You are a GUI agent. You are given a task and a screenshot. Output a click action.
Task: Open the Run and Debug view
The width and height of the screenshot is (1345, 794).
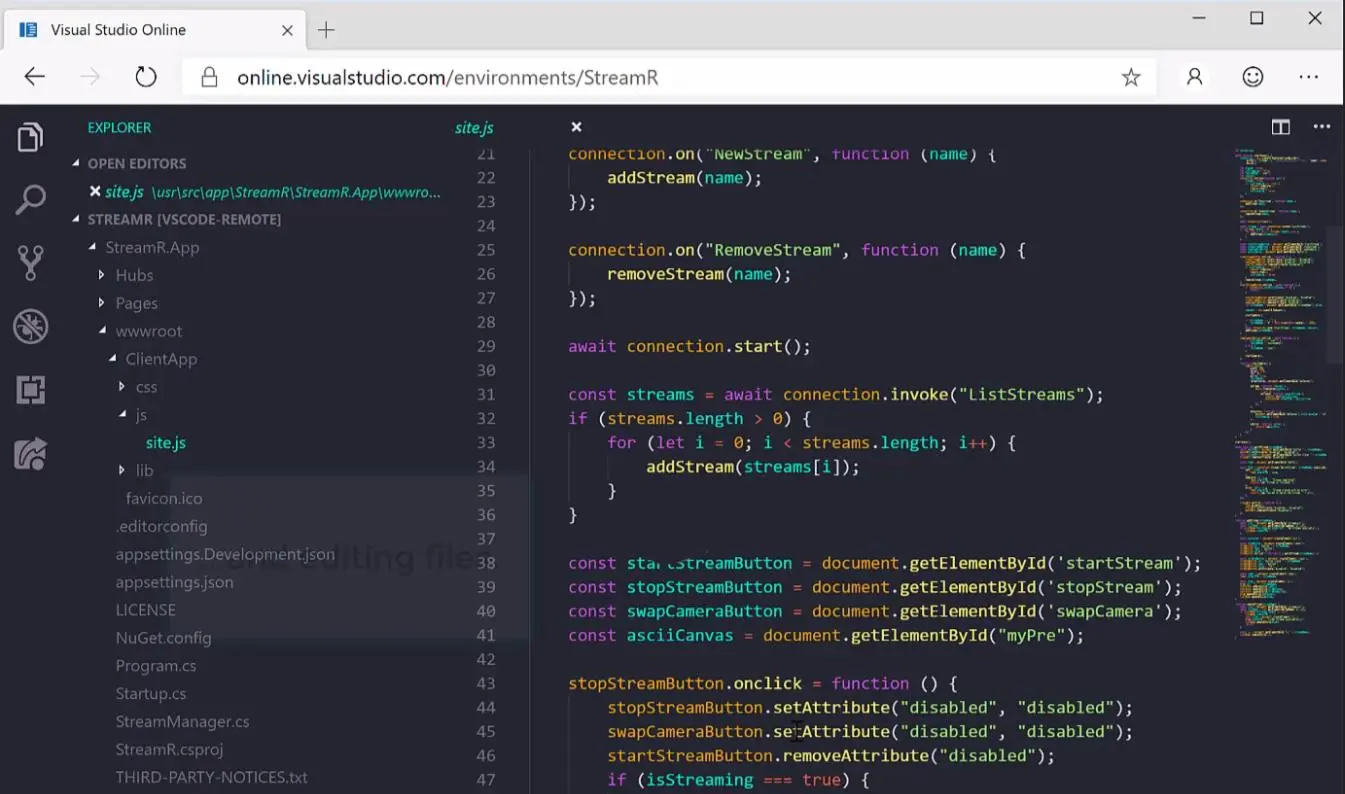pos(29,326)
